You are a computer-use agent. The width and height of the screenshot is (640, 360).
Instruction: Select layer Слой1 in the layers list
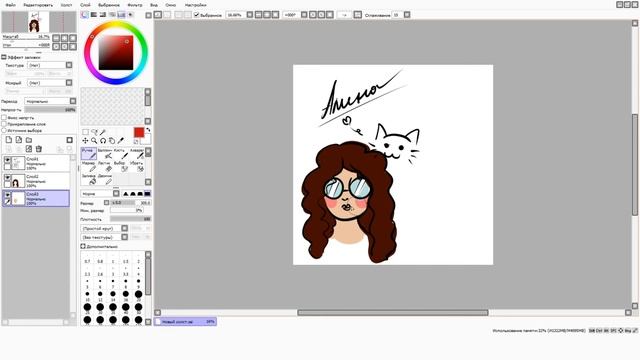click(x=36, y=163)
